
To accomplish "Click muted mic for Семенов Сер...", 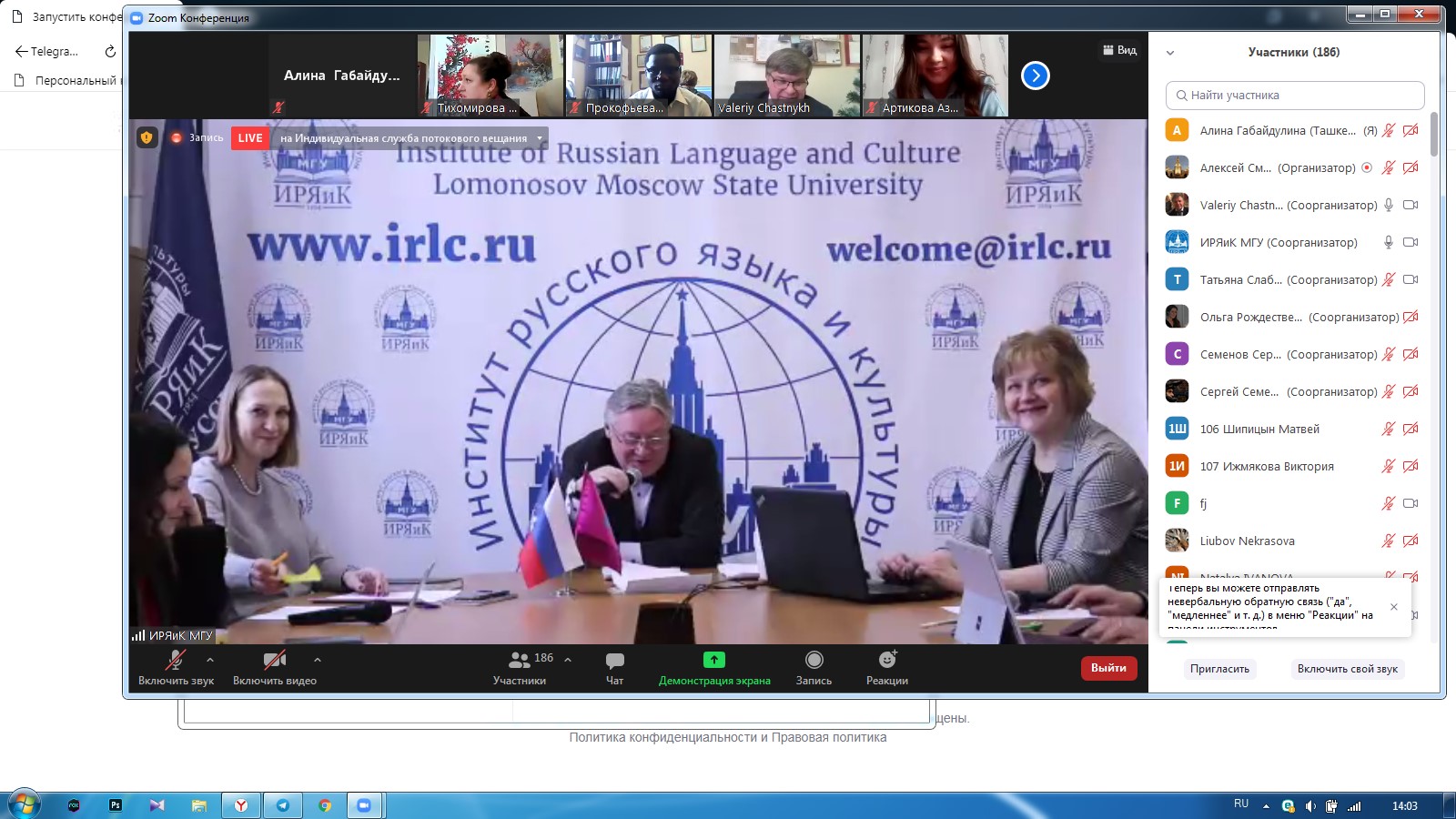I will (1389, 354).
